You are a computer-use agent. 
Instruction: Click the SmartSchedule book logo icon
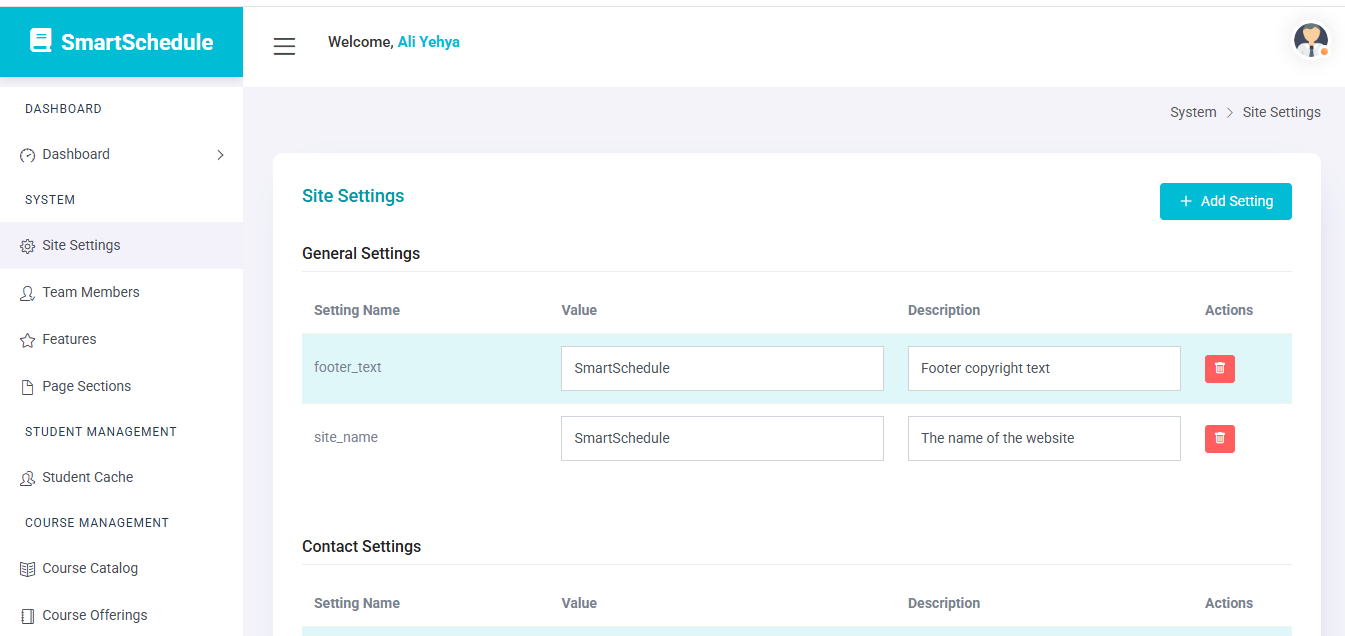click(x=40, y=41)
